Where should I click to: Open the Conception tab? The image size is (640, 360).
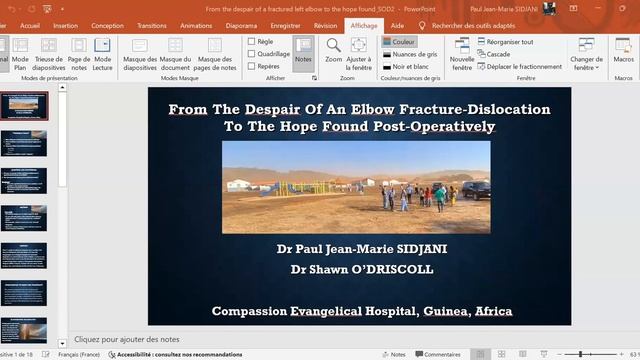pyautogui.click(x=107, y=26)
